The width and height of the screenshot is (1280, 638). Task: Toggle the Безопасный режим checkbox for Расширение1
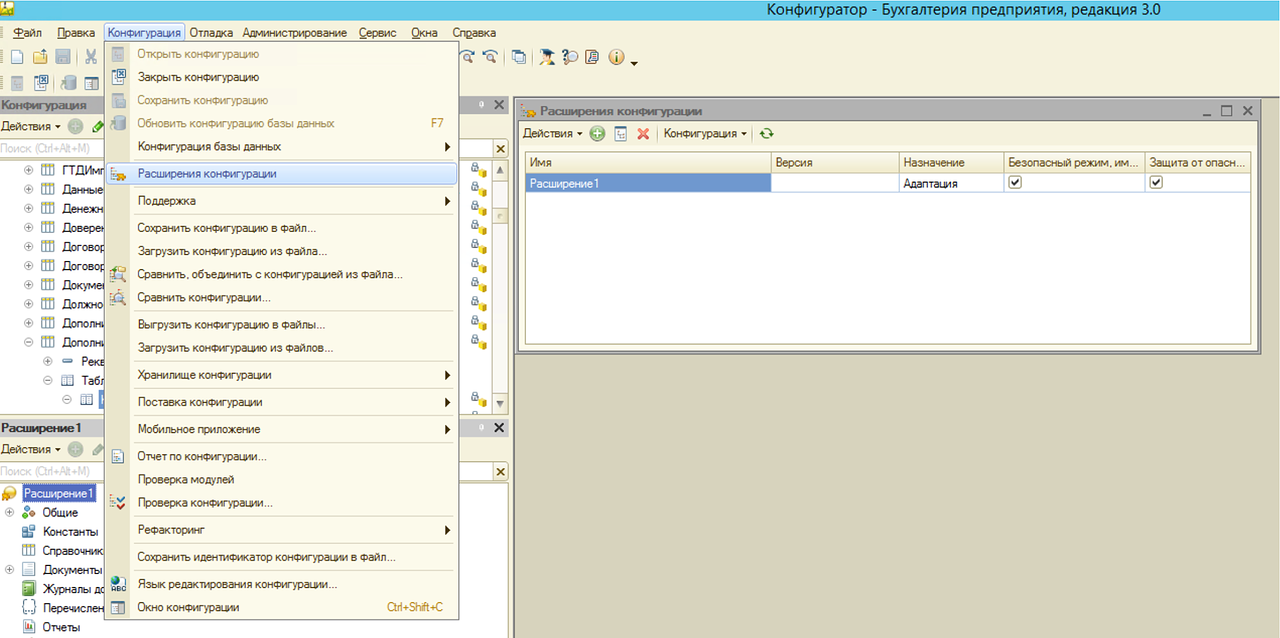coord(1015,183)
